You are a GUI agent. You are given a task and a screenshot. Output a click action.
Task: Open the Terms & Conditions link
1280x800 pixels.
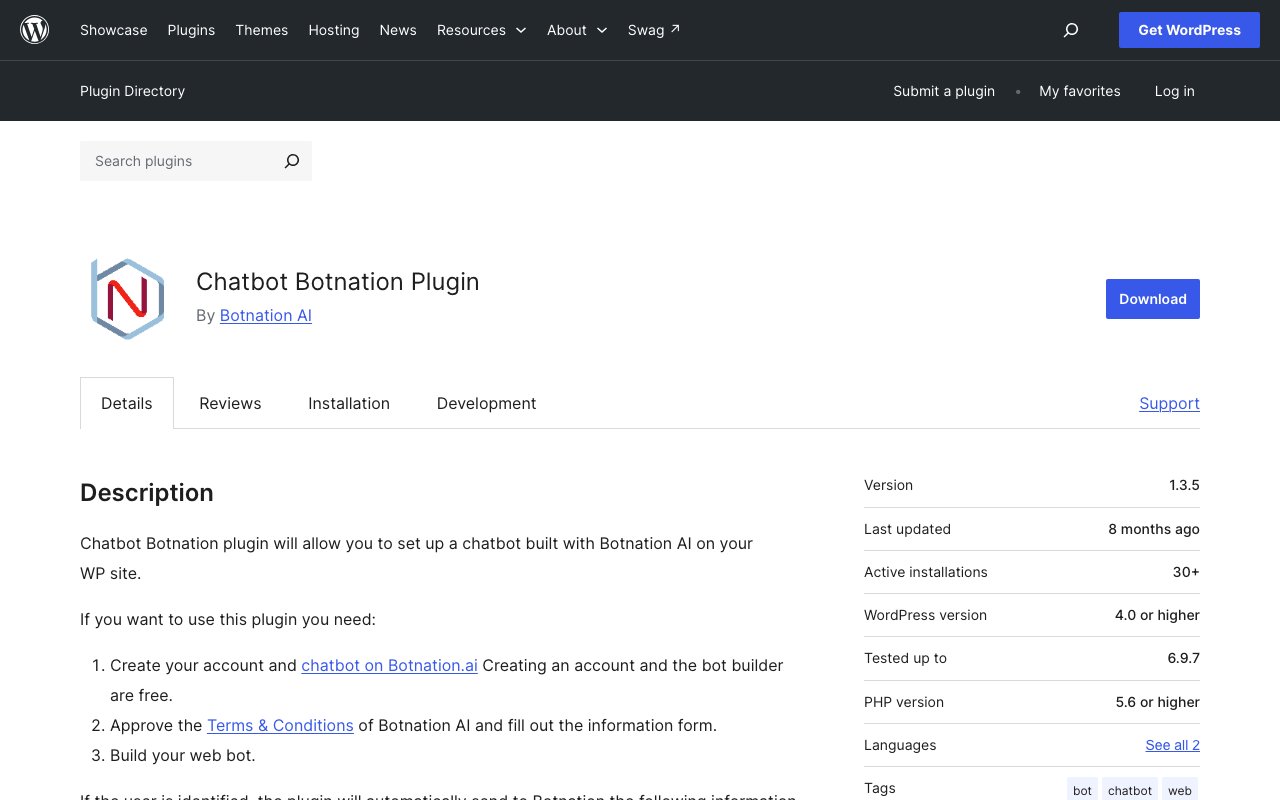tap(280, 725)
